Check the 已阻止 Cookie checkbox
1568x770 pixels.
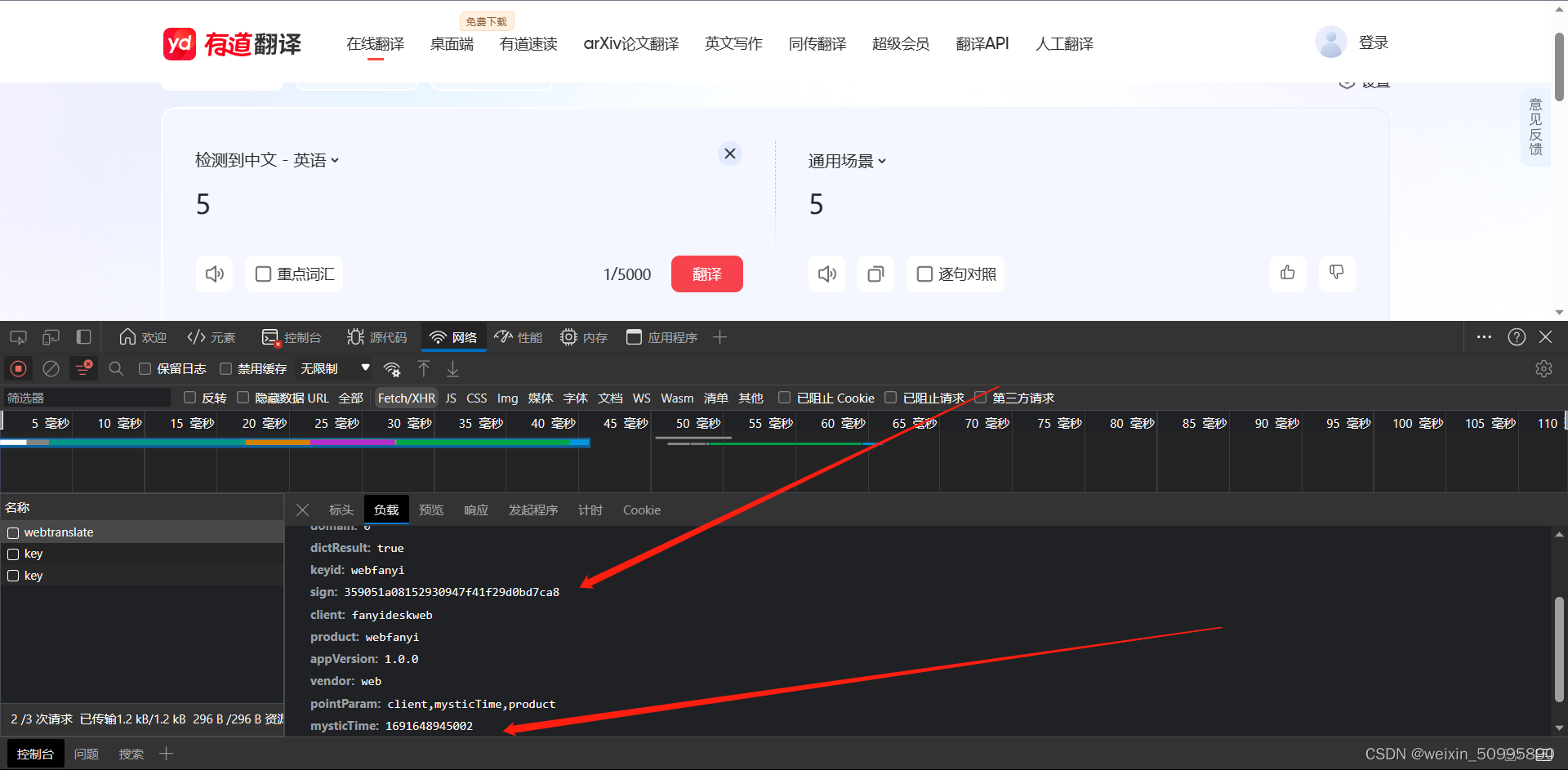point(784,398)
